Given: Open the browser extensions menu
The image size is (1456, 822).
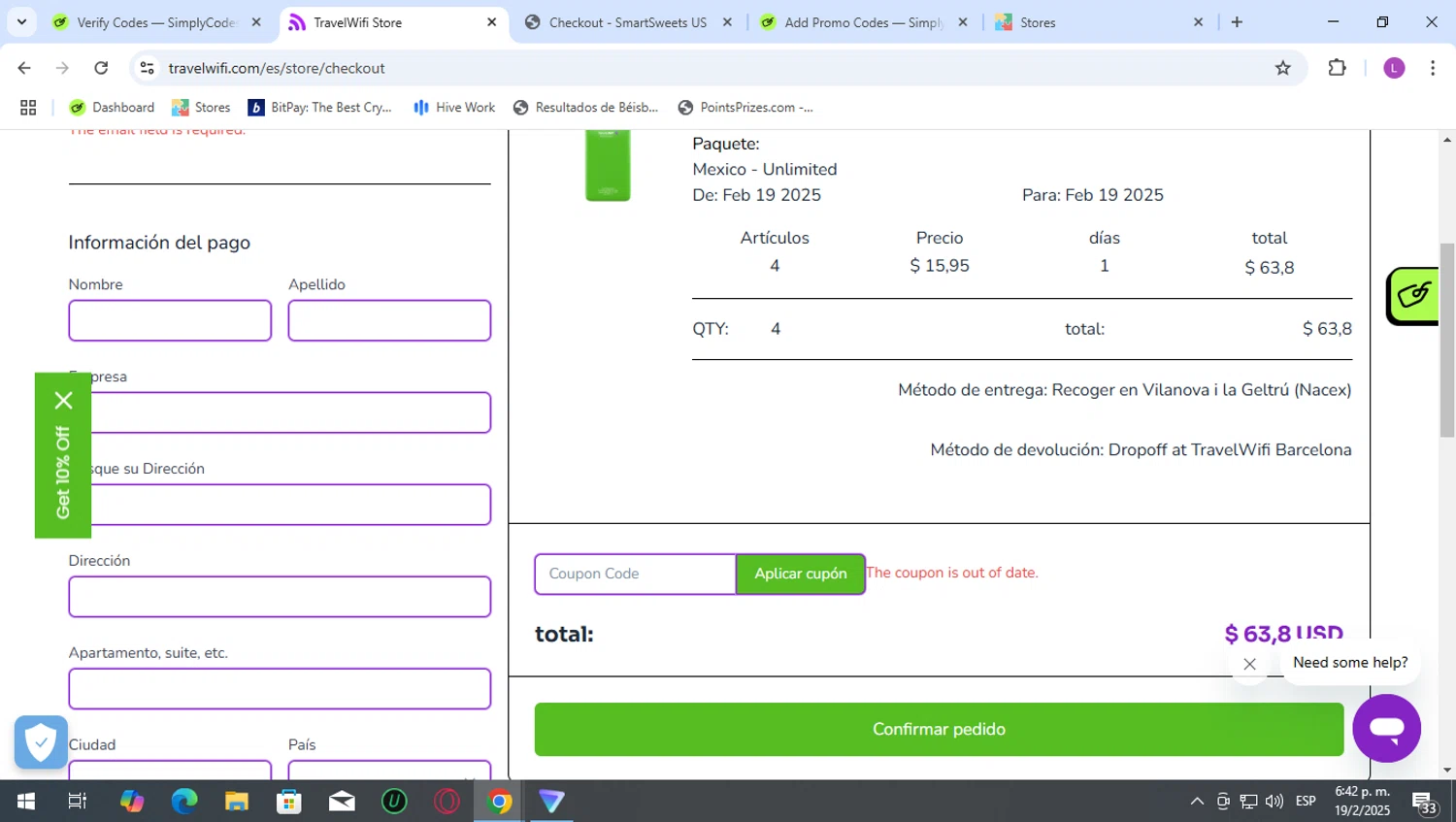Looking at the screenshot, I should 1338,68.
